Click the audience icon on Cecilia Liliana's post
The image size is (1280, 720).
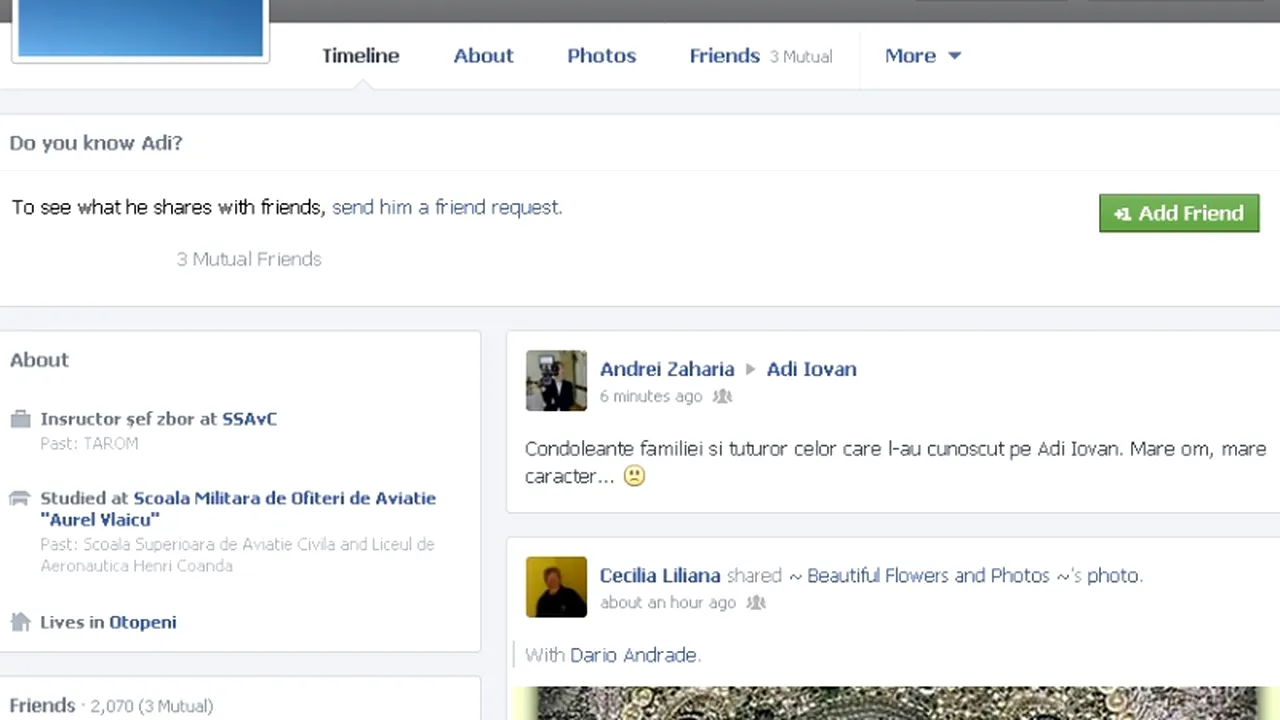tap(755, 602)
